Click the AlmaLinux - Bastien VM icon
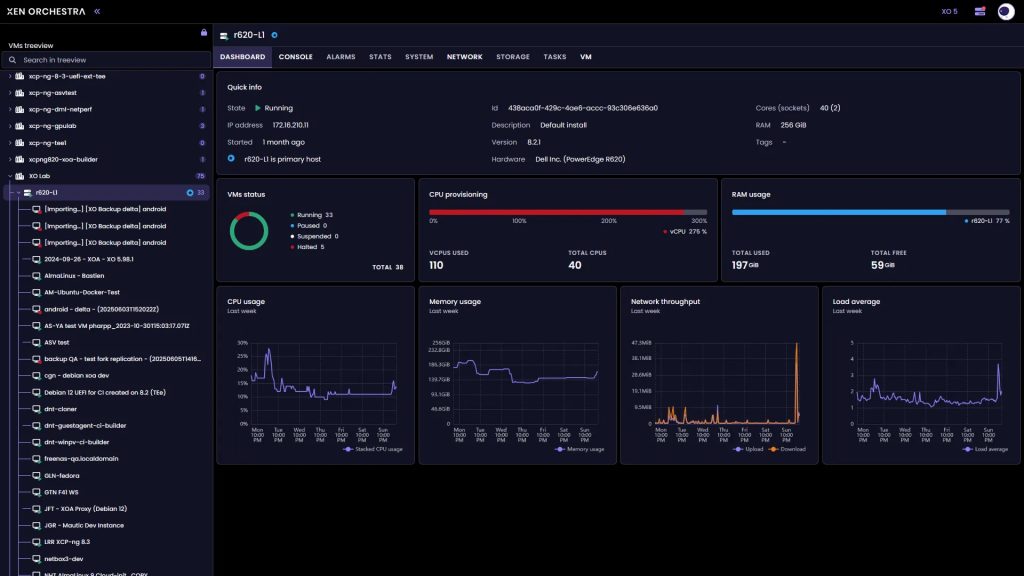This screenshot has height=576, width=1024. [x=36, y=276]
